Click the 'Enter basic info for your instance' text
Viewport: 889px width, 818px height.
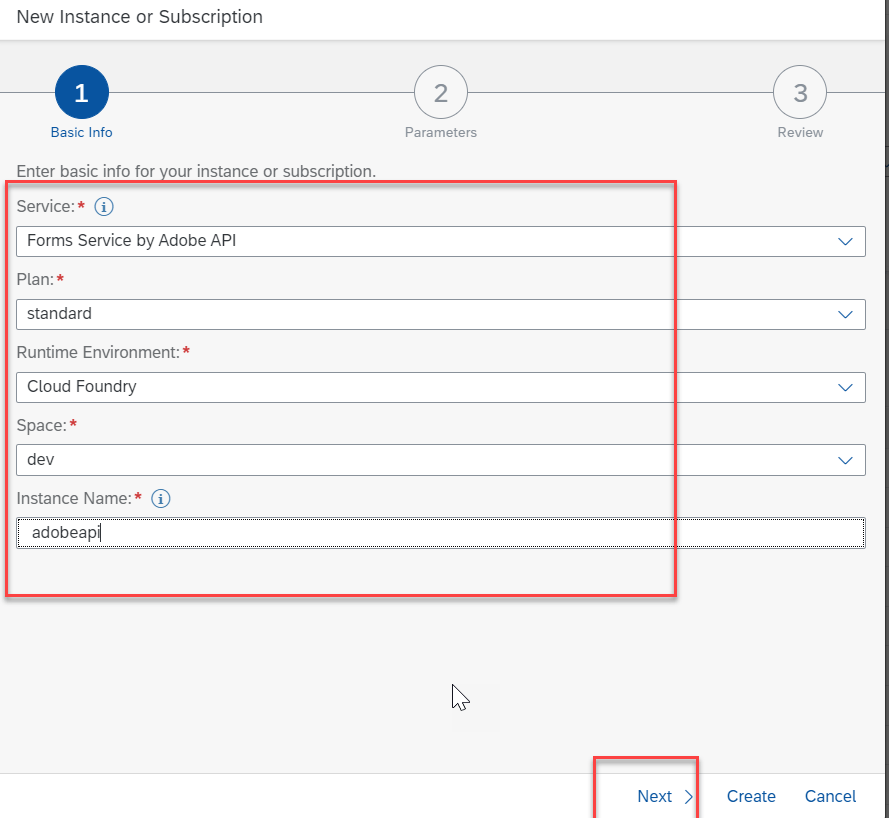coord(196,171)
